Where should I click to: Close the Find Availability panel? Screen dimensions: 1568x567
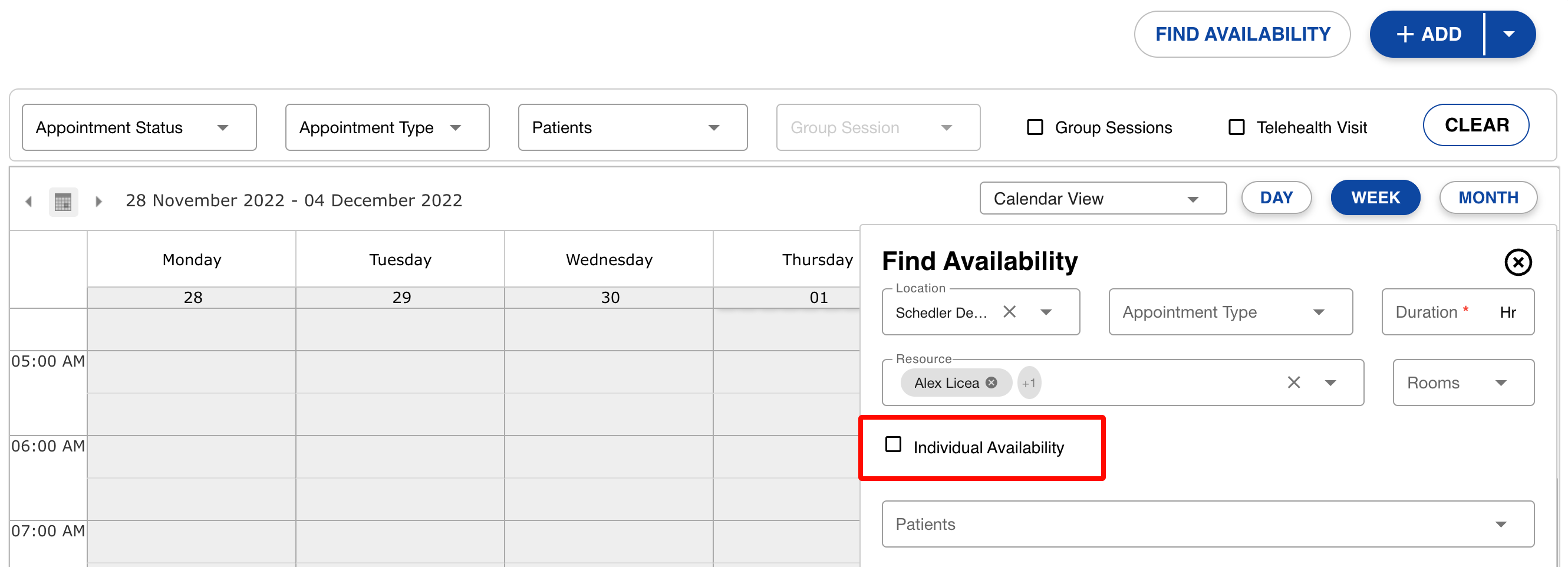point(1517,262)
